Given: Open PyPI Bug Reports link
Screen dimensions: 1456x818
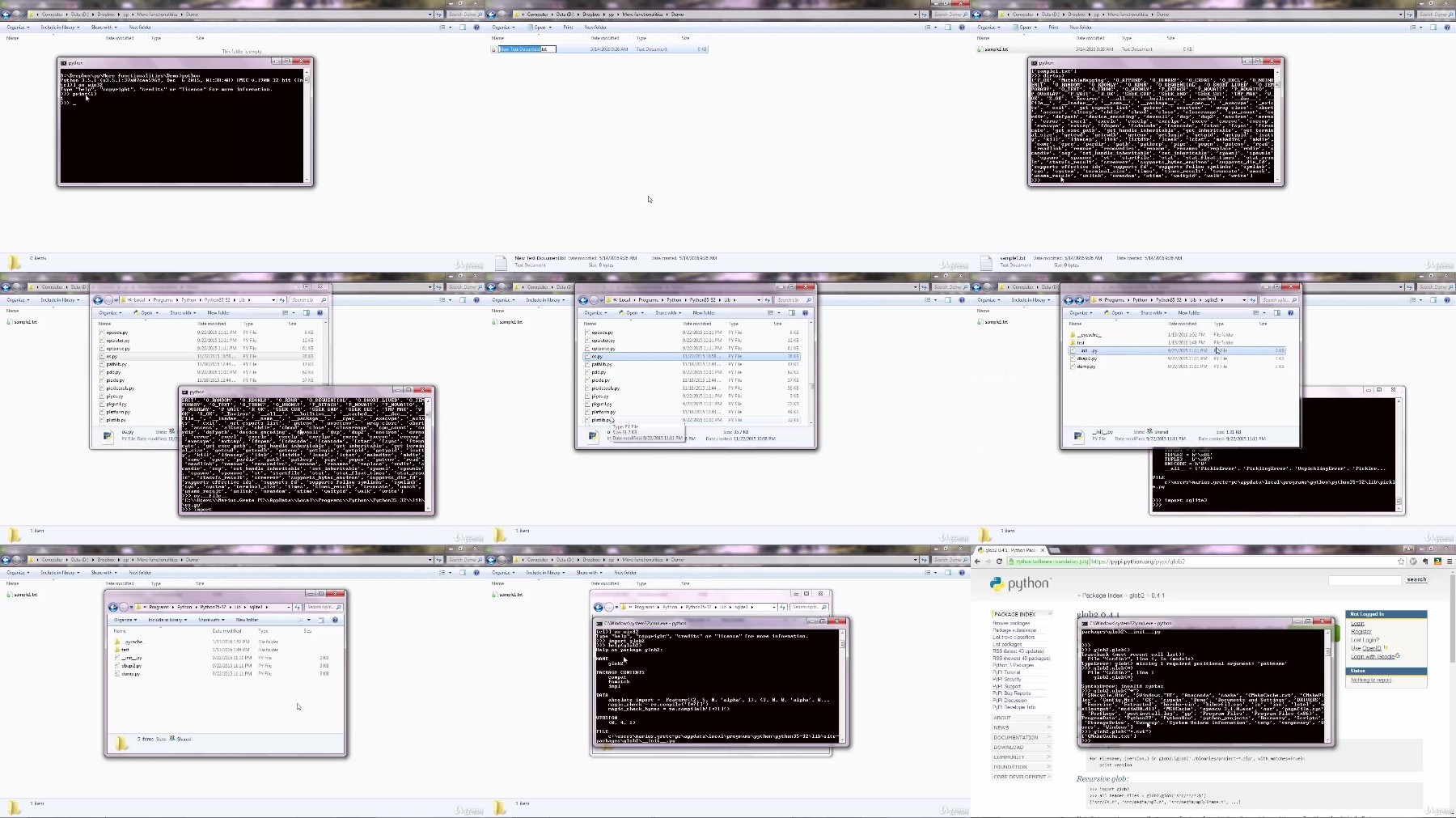Looking at the screenshot, I should tap(1011, 693).
